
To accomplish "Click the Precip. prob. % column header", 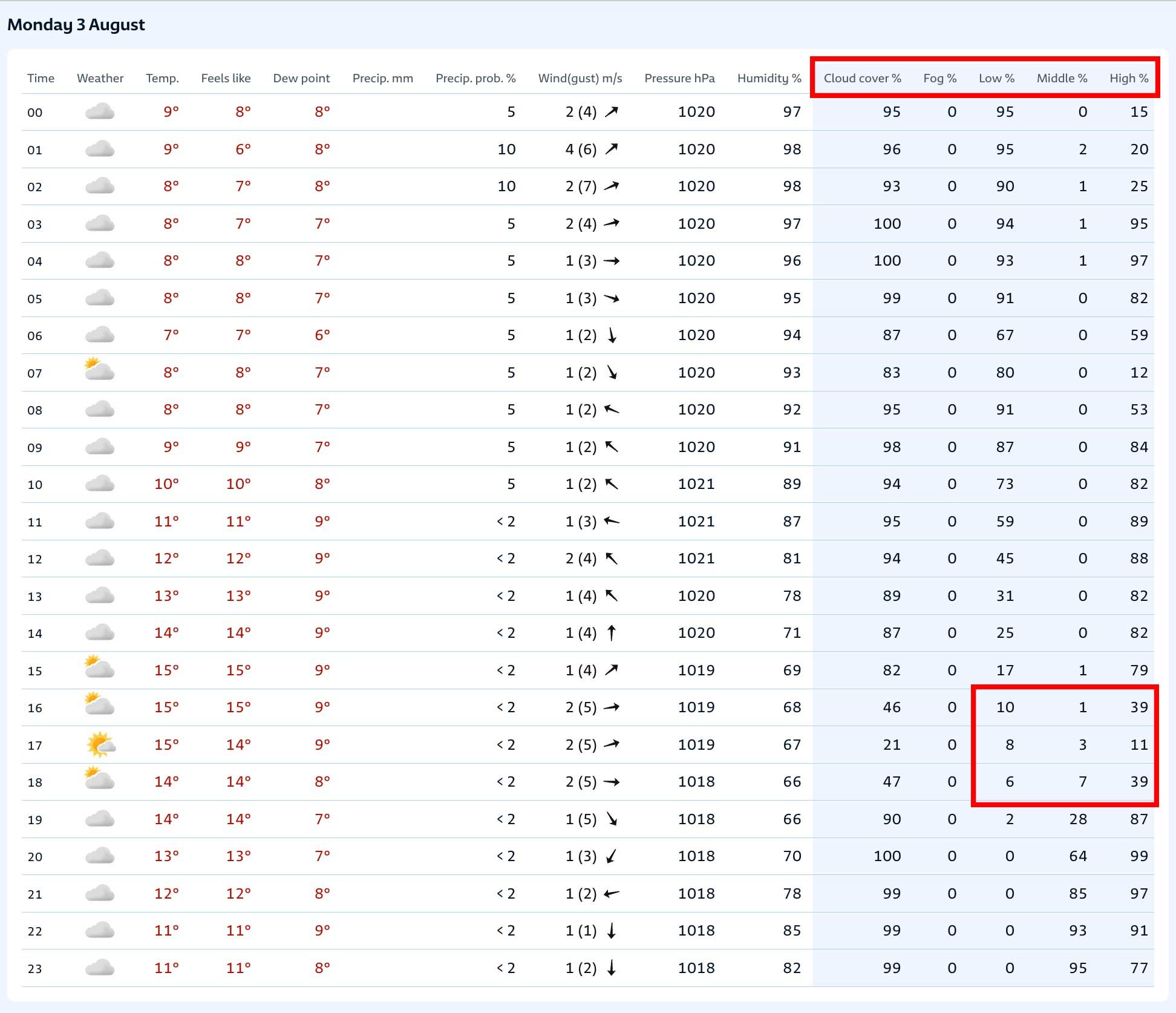I will click(475, 78).
